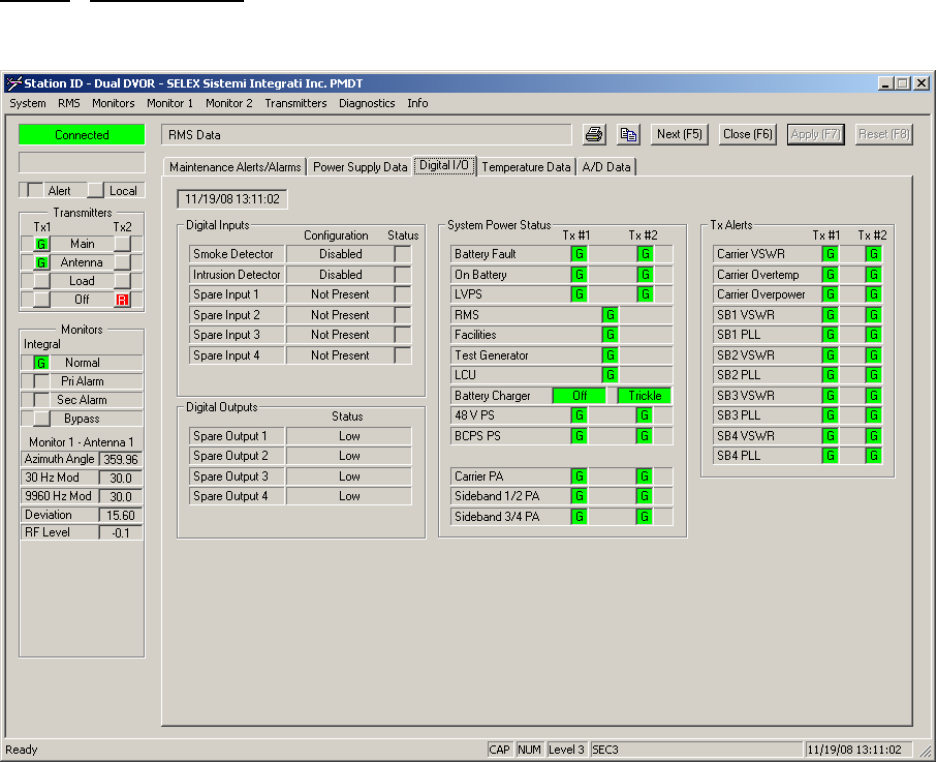Click RMS power status indicator
This screenshot has width=936, height=762.
click(609, 315)
